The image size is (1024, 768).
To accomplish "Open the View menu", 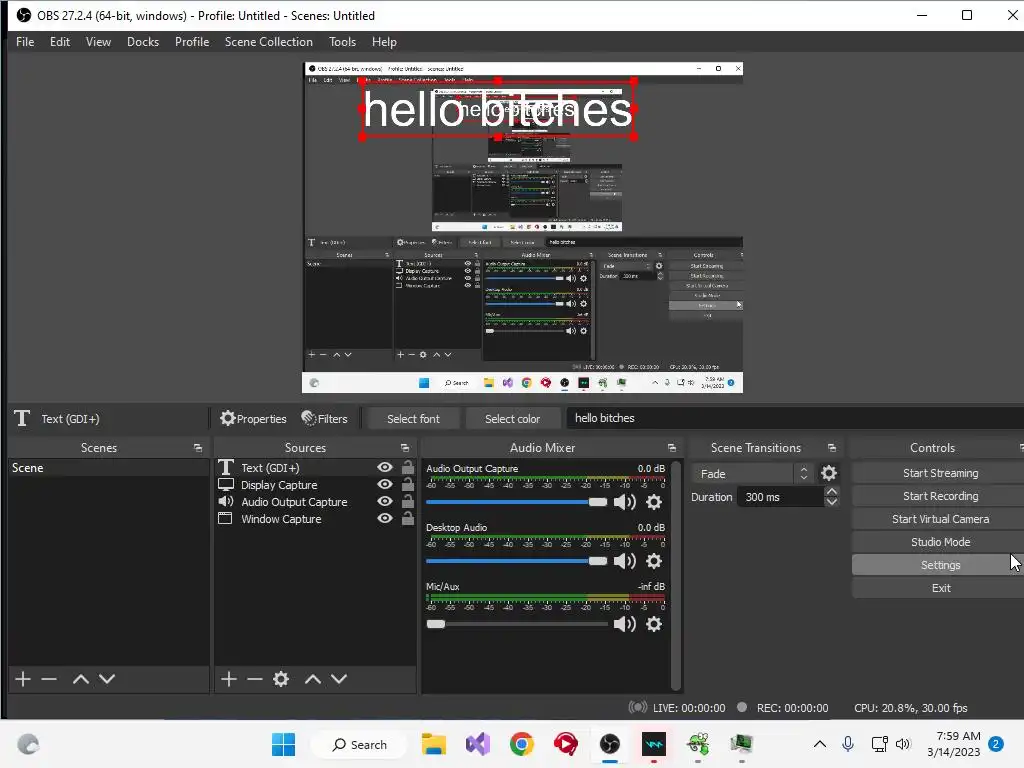I will [x=98, y=42].
